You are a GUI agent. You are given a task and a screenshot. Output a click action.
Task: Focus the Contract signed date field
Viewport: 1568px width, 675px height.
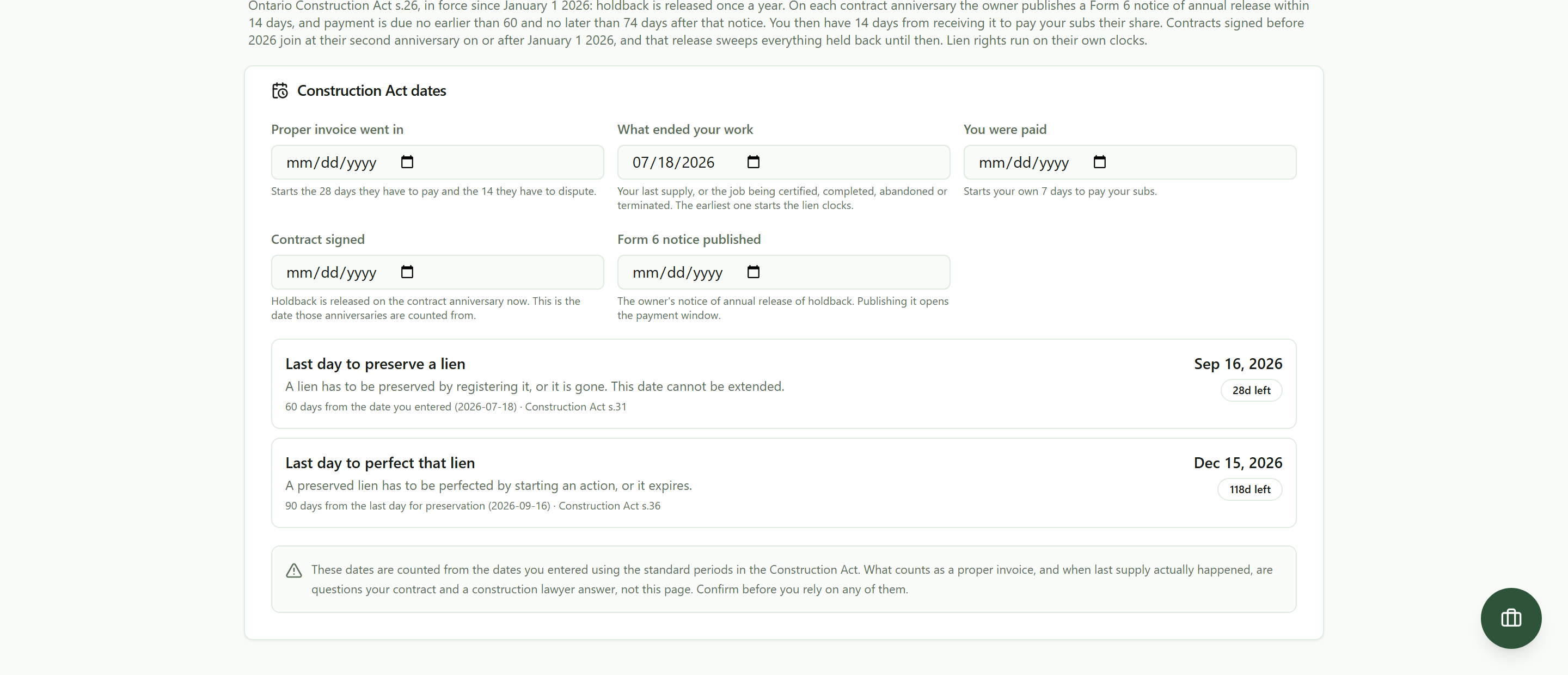pyautogui.click(x=437, y=272)
